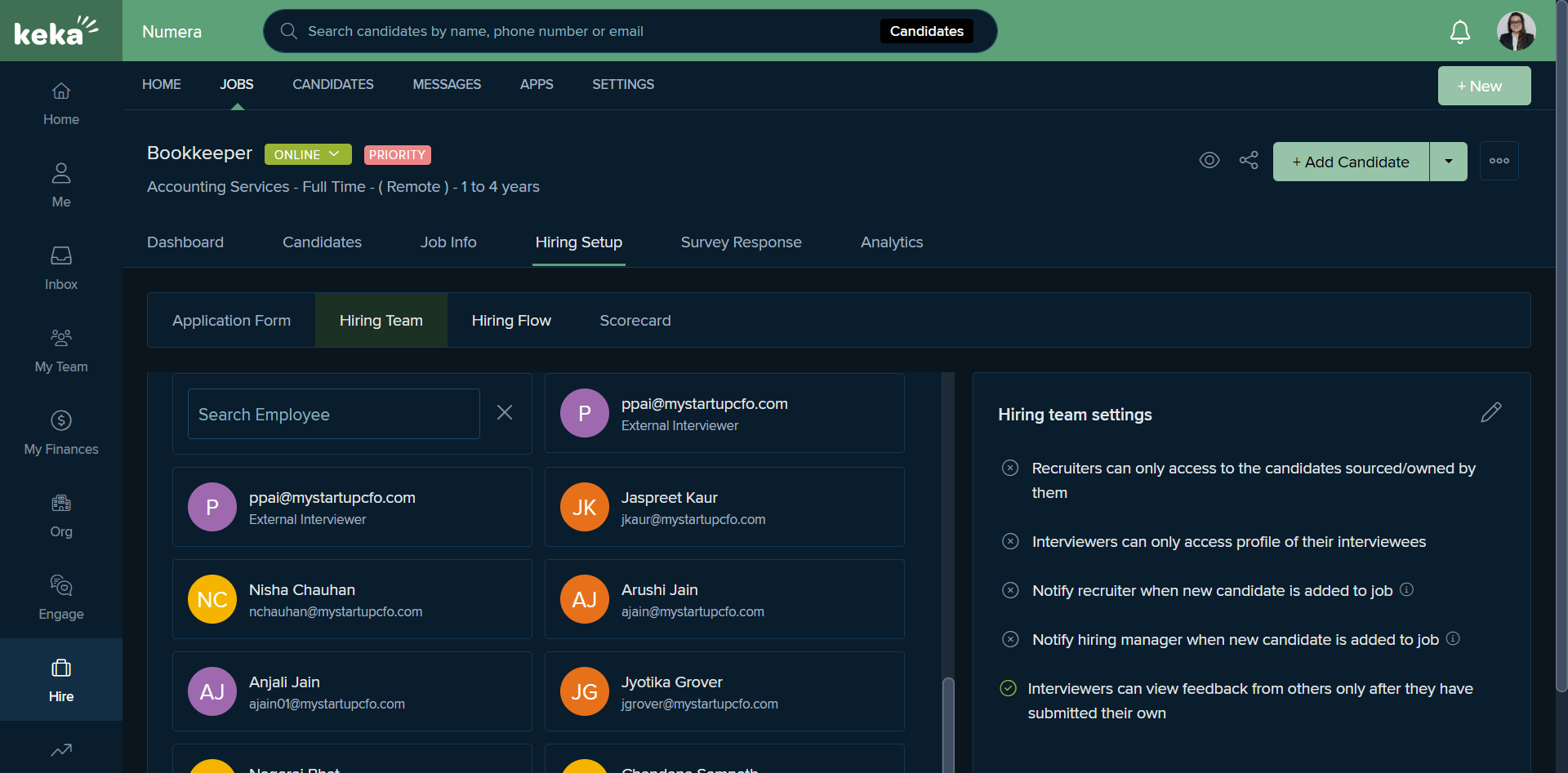
Task: Open Org in the sidebar
Action: click(61, 516)
